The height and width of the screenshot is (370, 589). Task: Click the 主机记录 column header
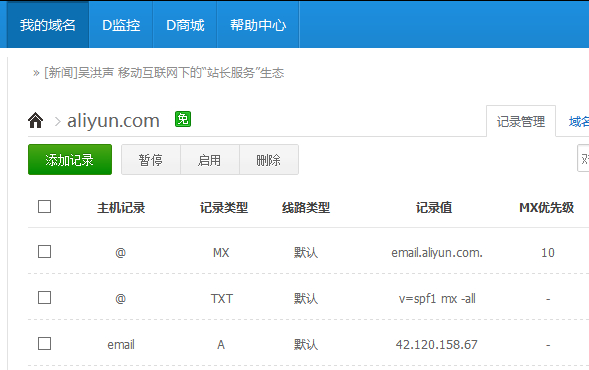pos(121,207)
